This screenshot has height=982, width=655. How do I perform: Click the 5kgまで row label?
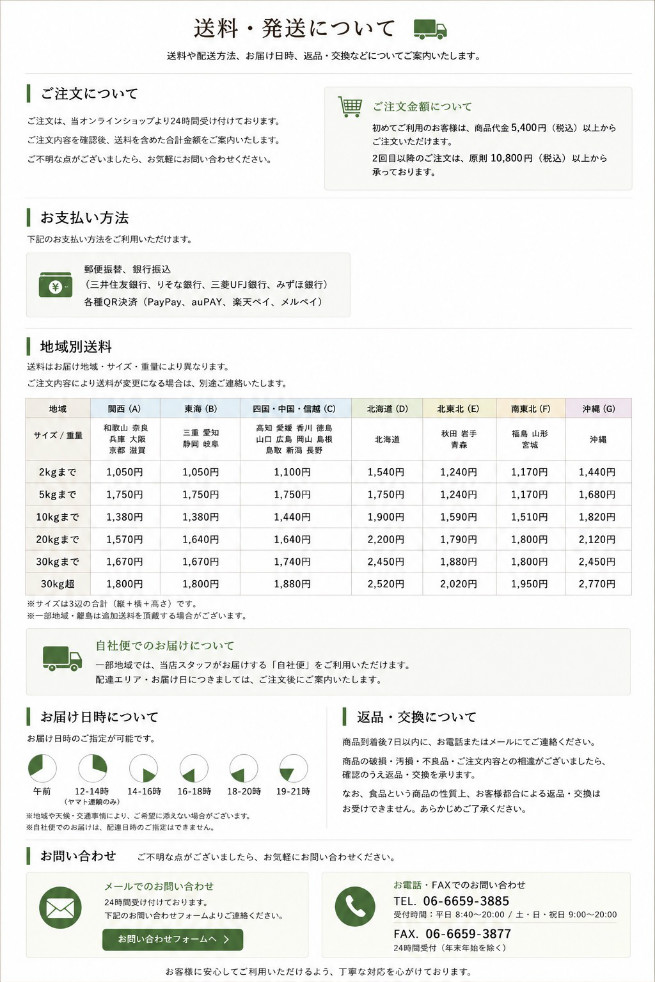point(58,494)
